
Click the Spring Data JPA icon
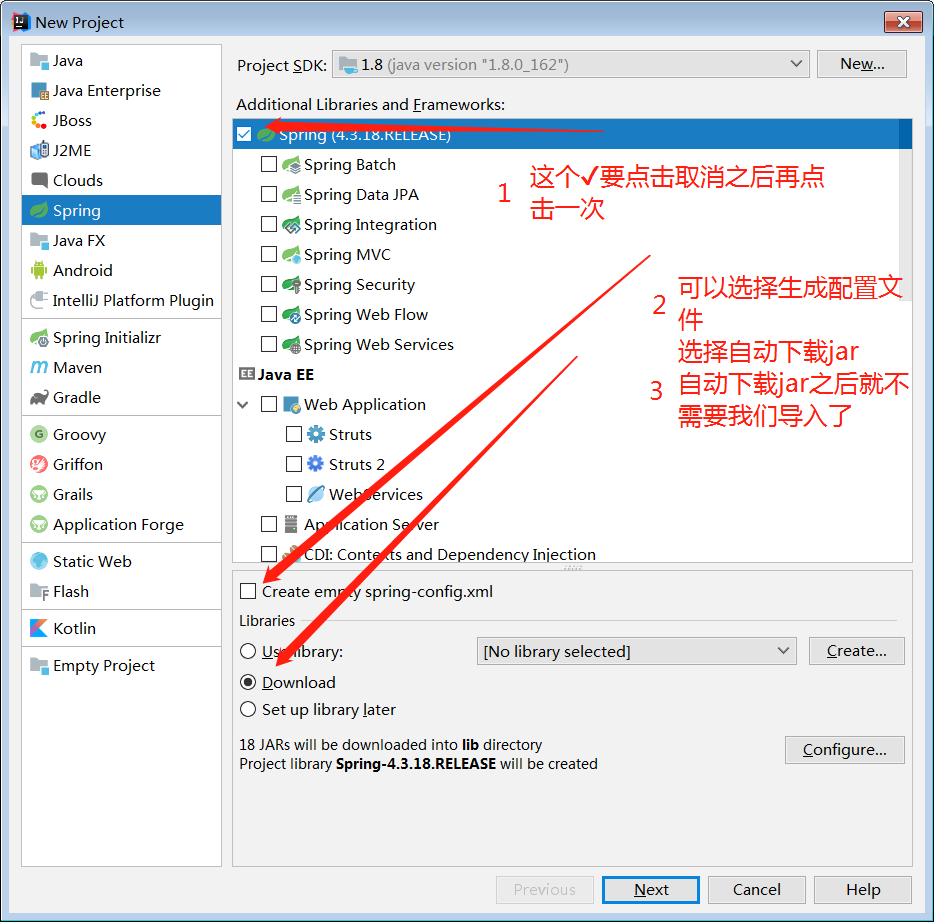tap(291, 195)
